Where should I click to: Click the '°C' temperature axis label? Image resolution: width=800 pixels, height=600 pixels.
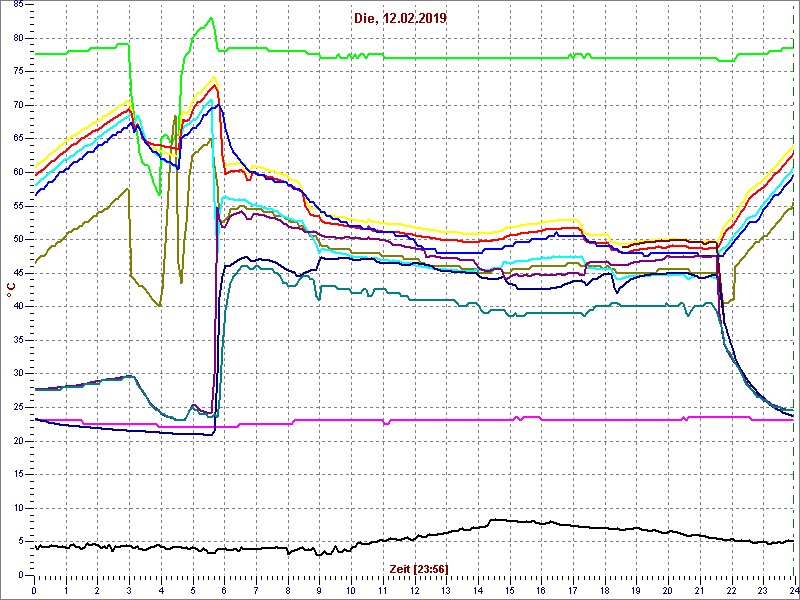(10, 290)
